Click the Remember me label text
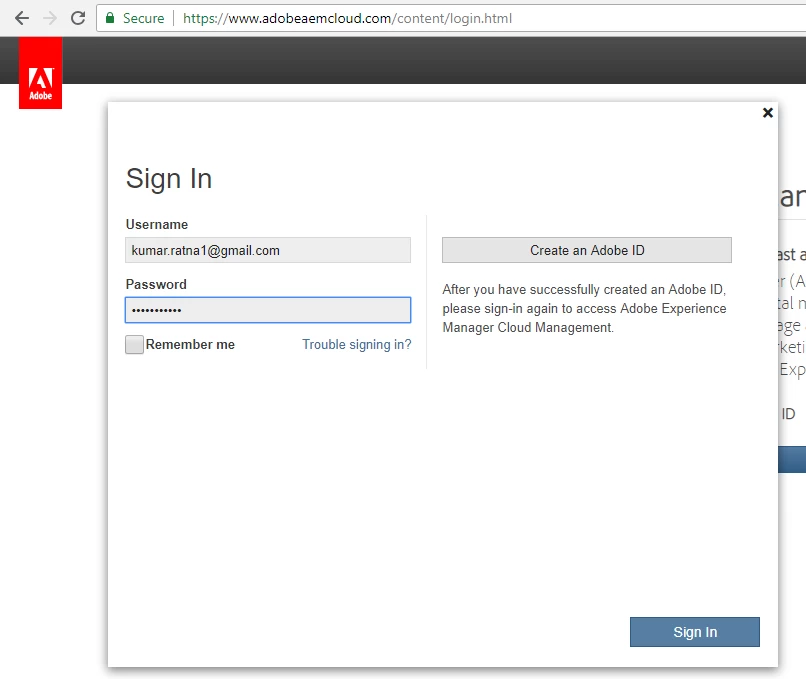Screen dimensions: 806x679 pyautogui.click(x=190, y=344)
